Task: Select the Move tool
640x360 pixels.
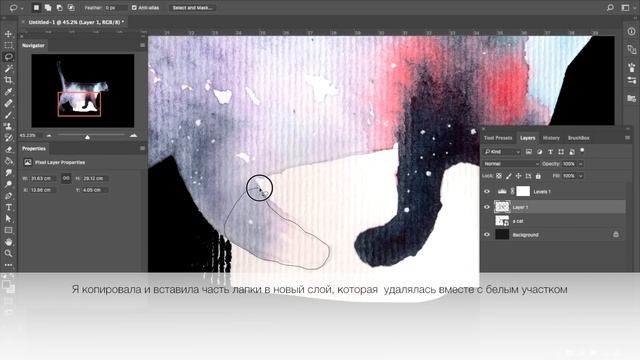Action: click(8, 34)
